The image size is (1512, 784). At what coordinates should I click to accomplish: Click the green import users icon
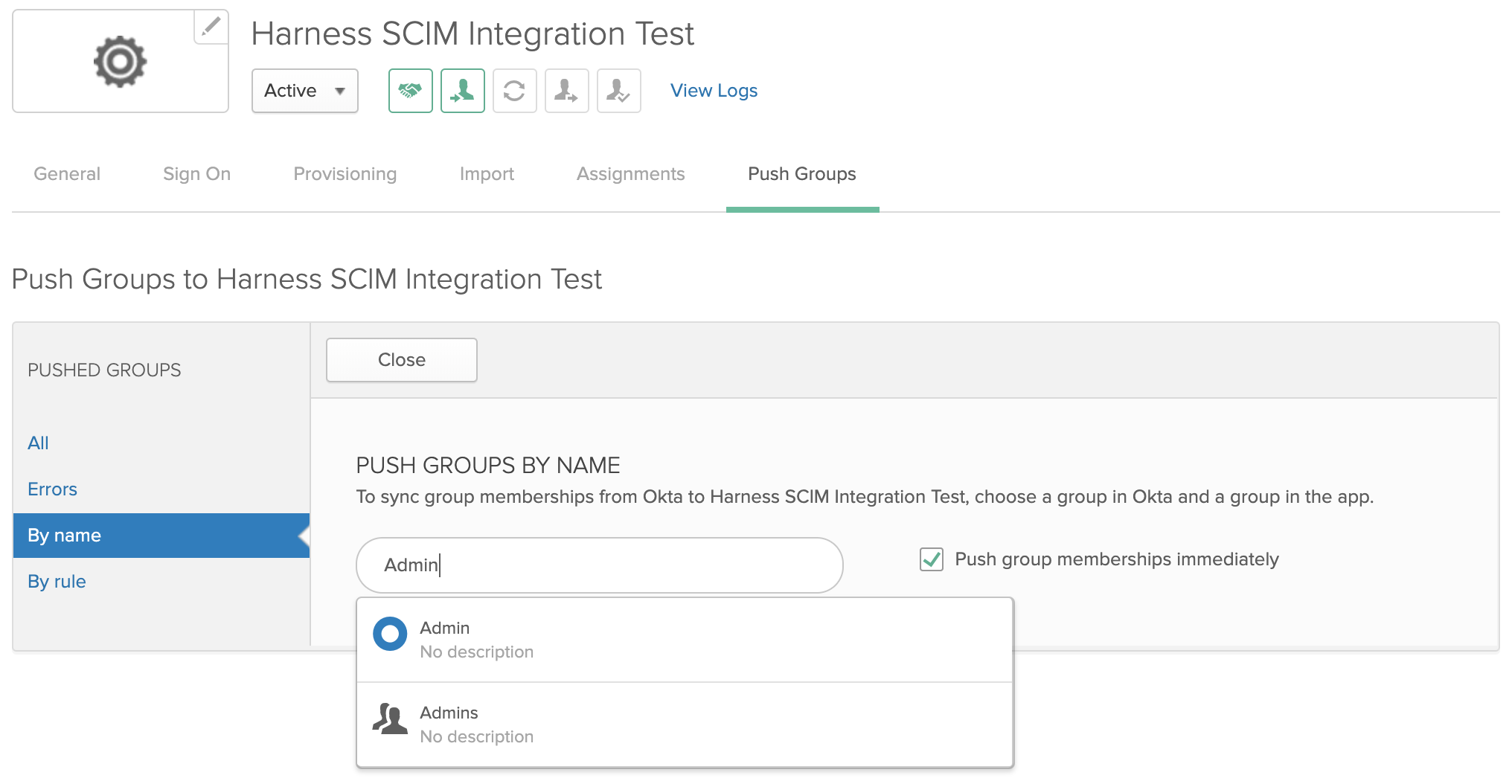(463, 91)
